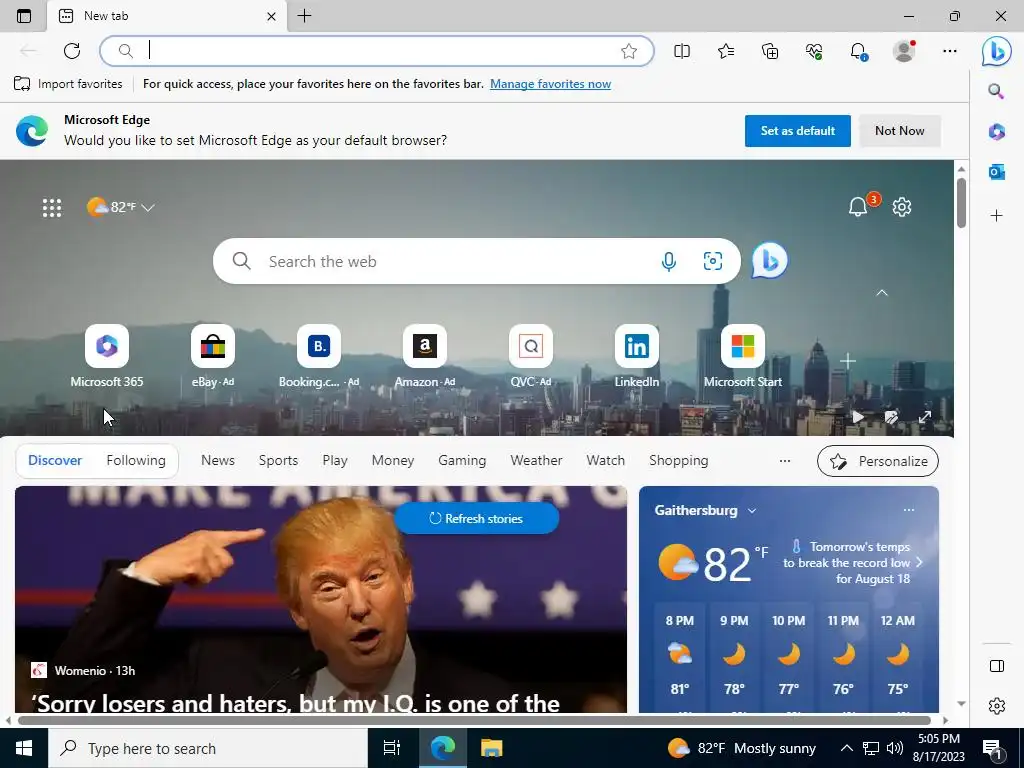Open the tab actions menu icon
The width and height of the screenshot is (1024, 768).
pyautogui.click(x=24, y=16)
